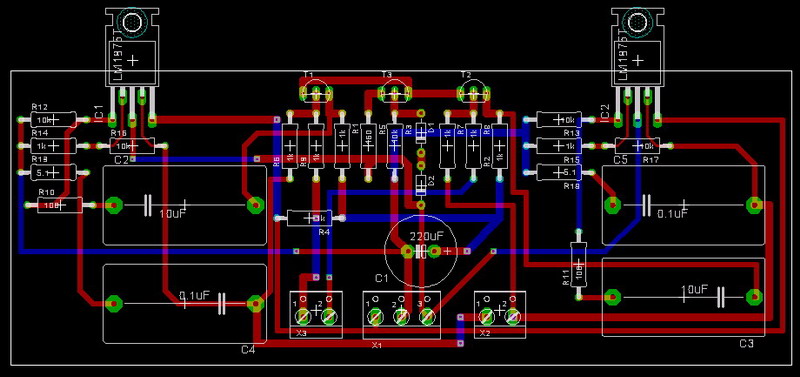Click the C5 reference label

(x=620, y=160)
